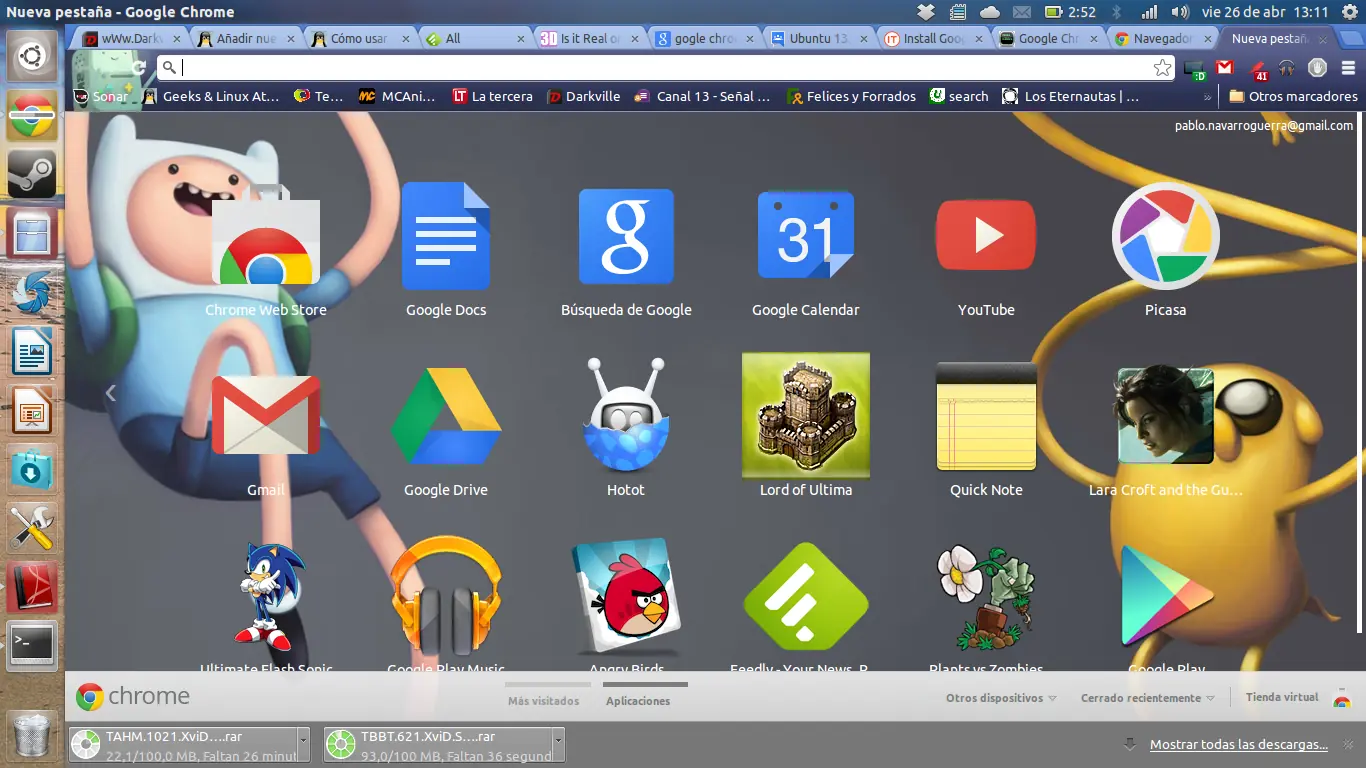Open the Felices y Forrados bookmark

[852, 97]
